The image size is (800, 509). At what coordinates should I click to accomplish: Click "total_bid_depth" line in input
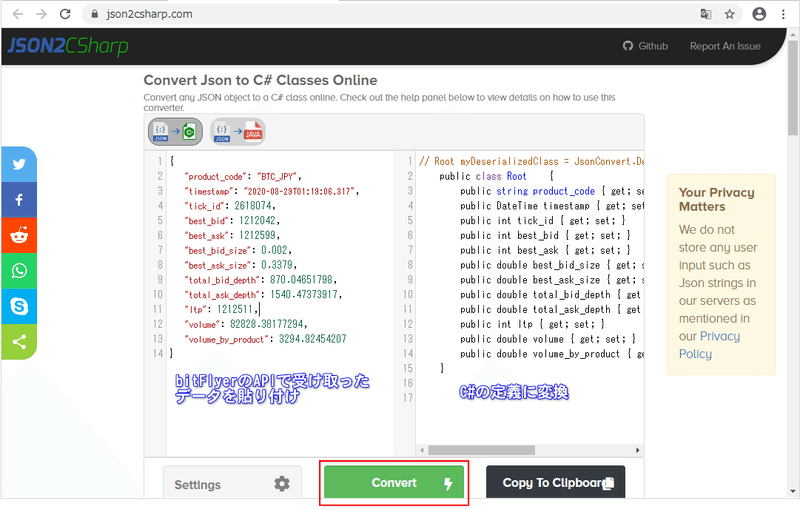point(260,280)
